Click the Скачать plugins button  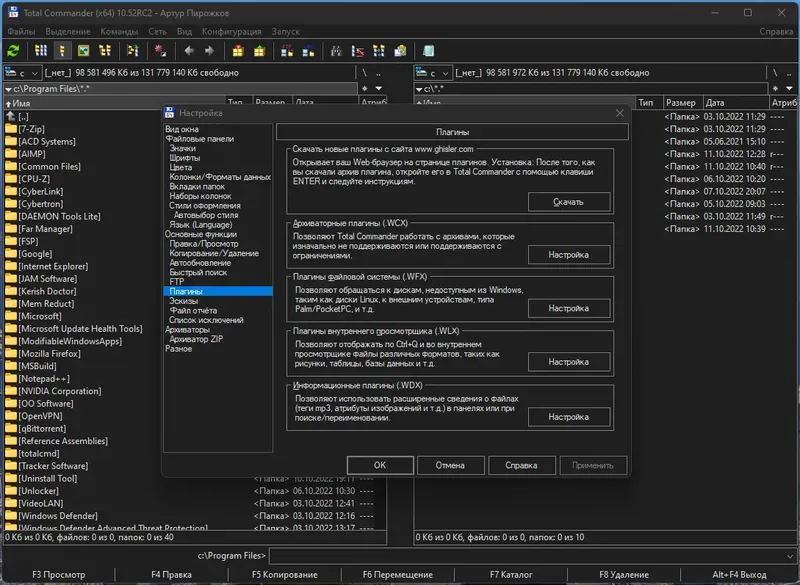pyautogui.click(x=568, y=202)
